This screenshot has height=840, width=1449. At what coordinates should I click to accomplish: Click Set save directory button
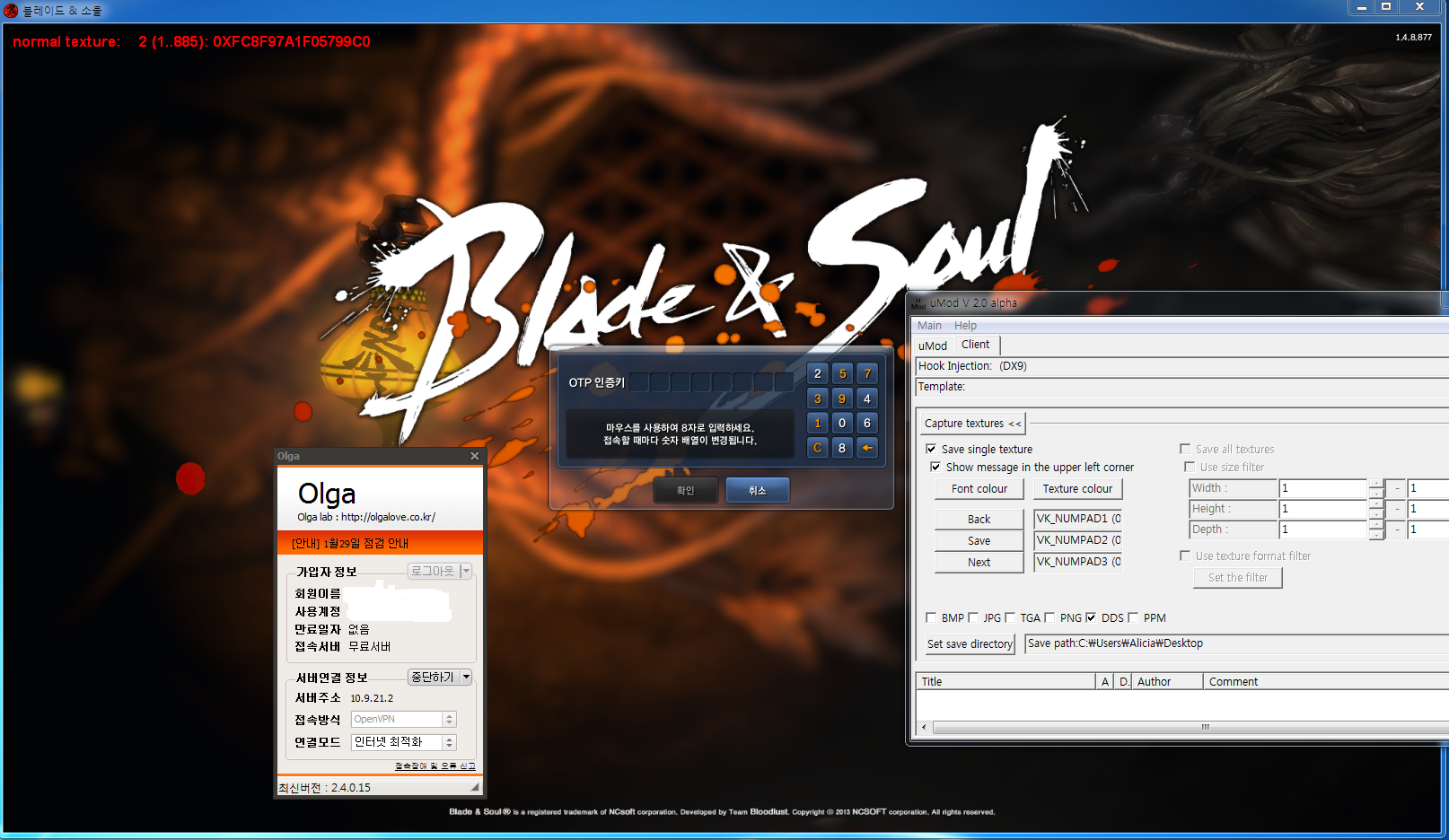(x=970, y=643)
